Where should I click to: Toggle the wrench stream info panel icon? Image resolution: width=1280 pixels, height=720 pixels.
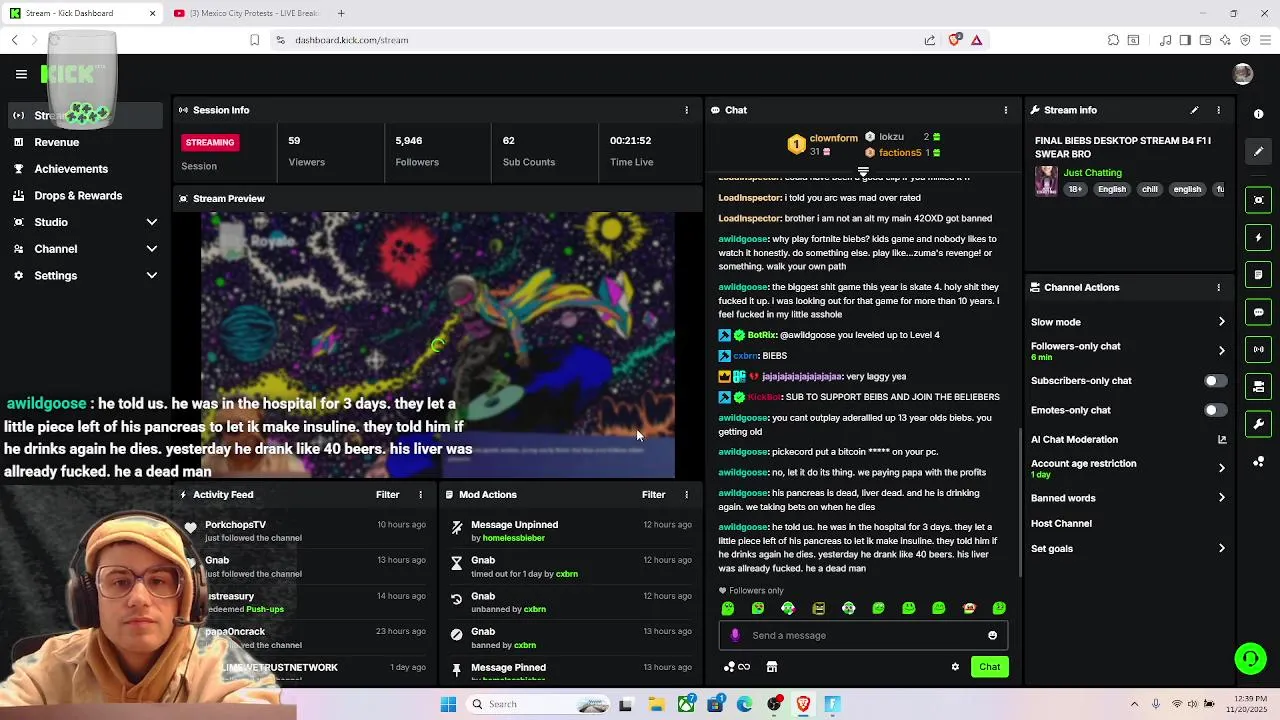(1259, 424)
